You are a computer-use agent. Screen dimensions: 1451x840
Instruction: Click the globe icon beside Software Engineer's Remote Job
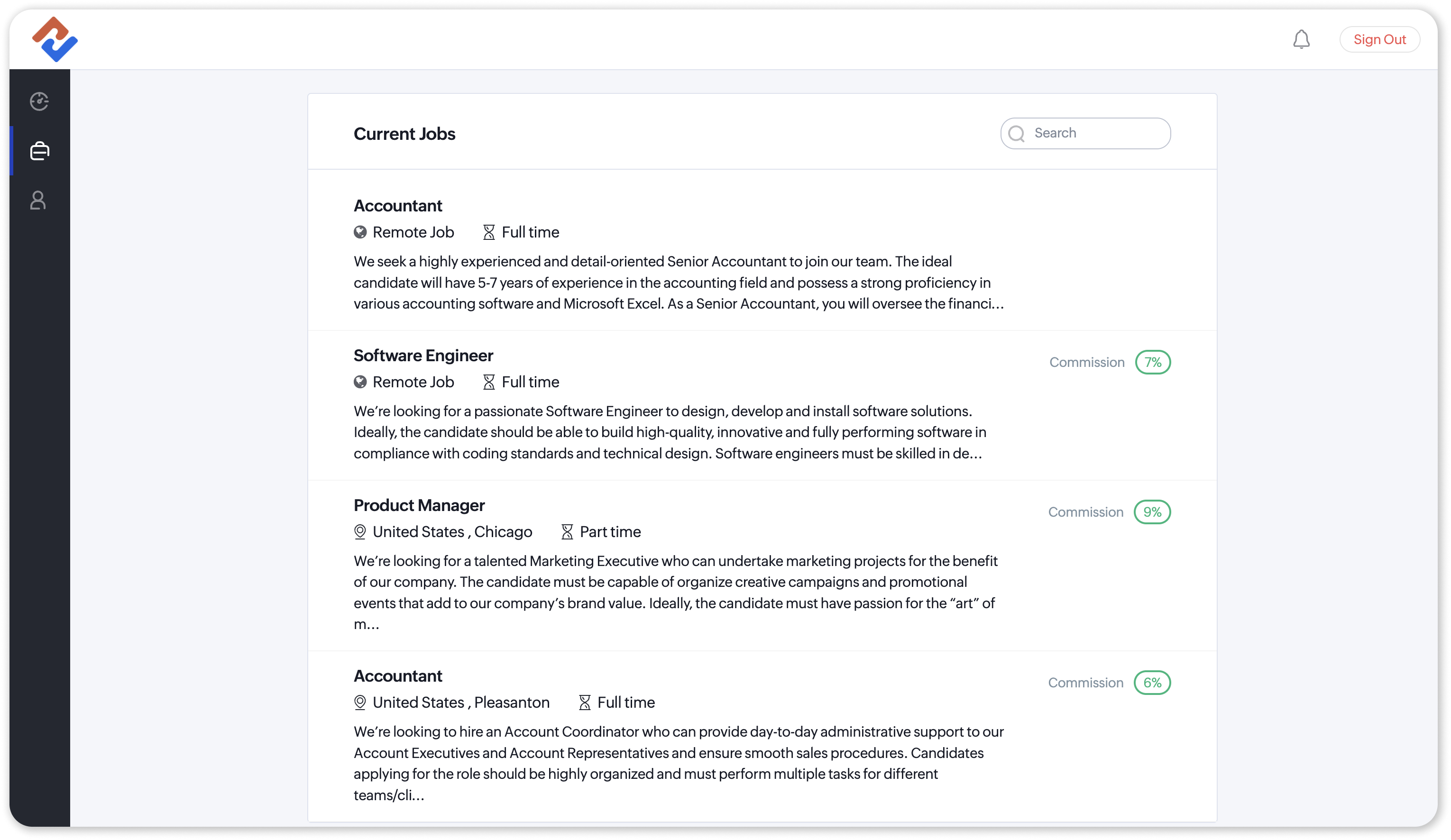tap(360, 382)
